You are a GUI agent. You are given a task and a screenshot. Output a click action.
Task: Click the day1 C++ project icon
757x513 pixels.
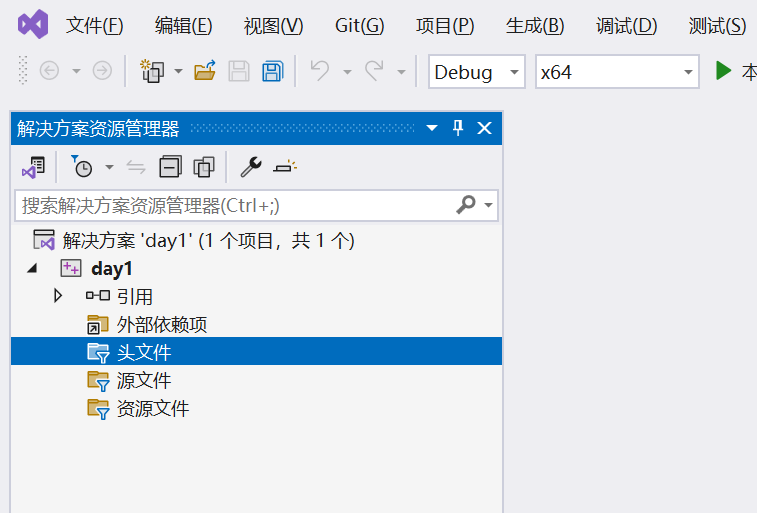pos(70,268)
